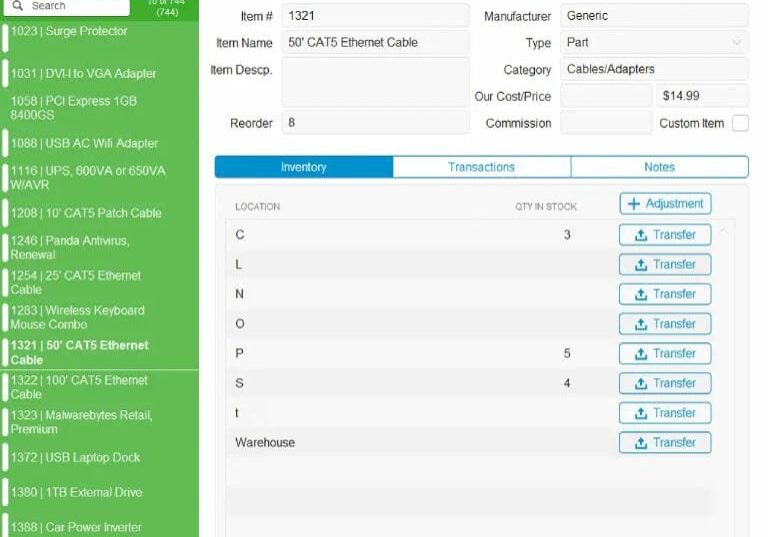768x537 pixels.
Task: Click quantity 4 in location S row
Action: click(x=567, y=383)
